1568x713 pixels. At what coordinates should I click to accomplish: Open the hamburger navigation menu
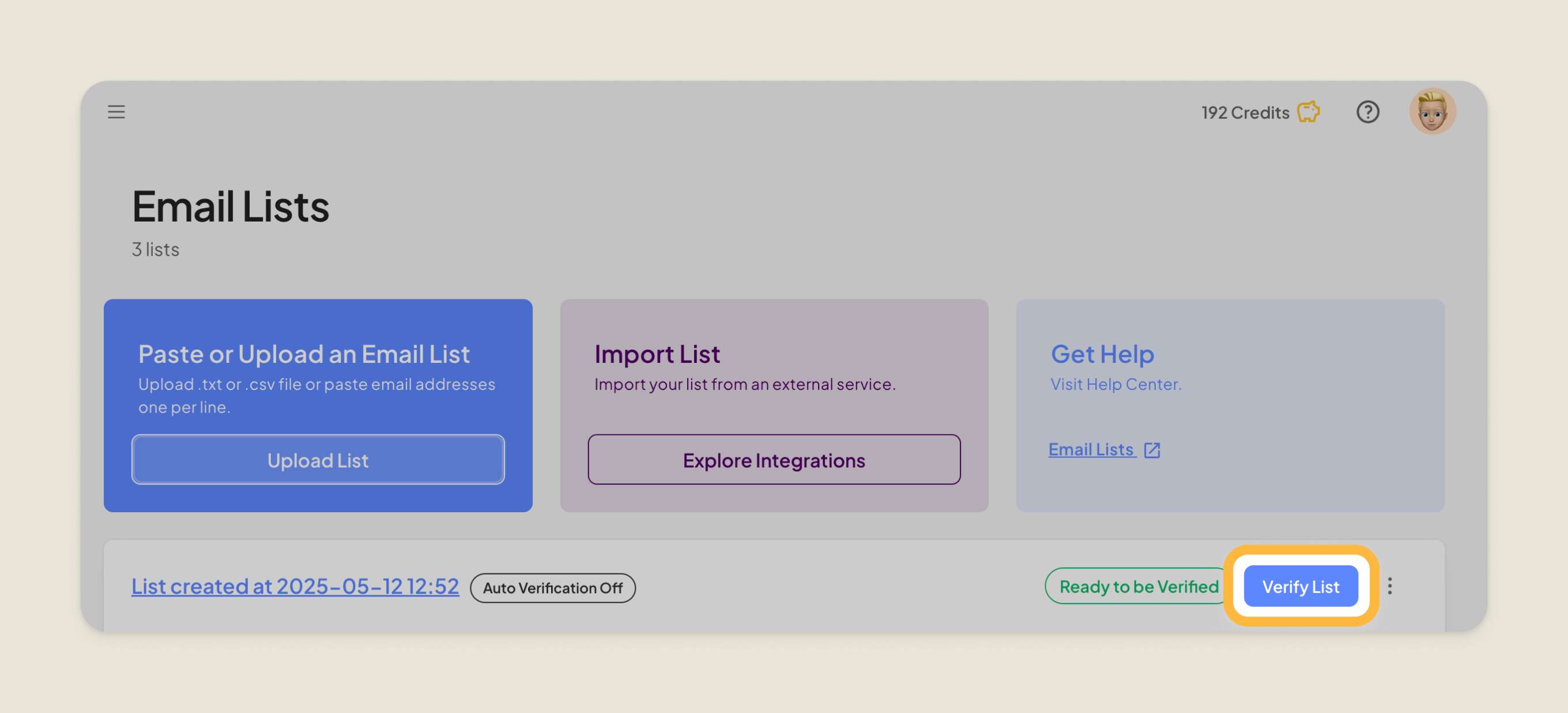tap(116, 112)
